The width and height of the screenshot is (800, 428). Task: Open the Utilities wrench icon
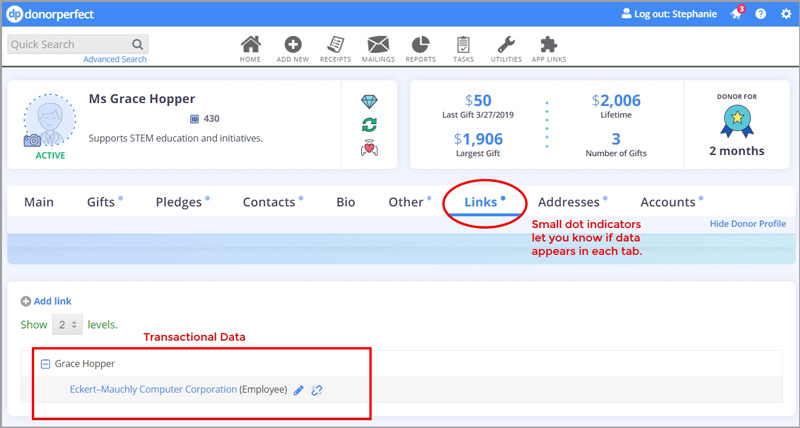[506, 45]
